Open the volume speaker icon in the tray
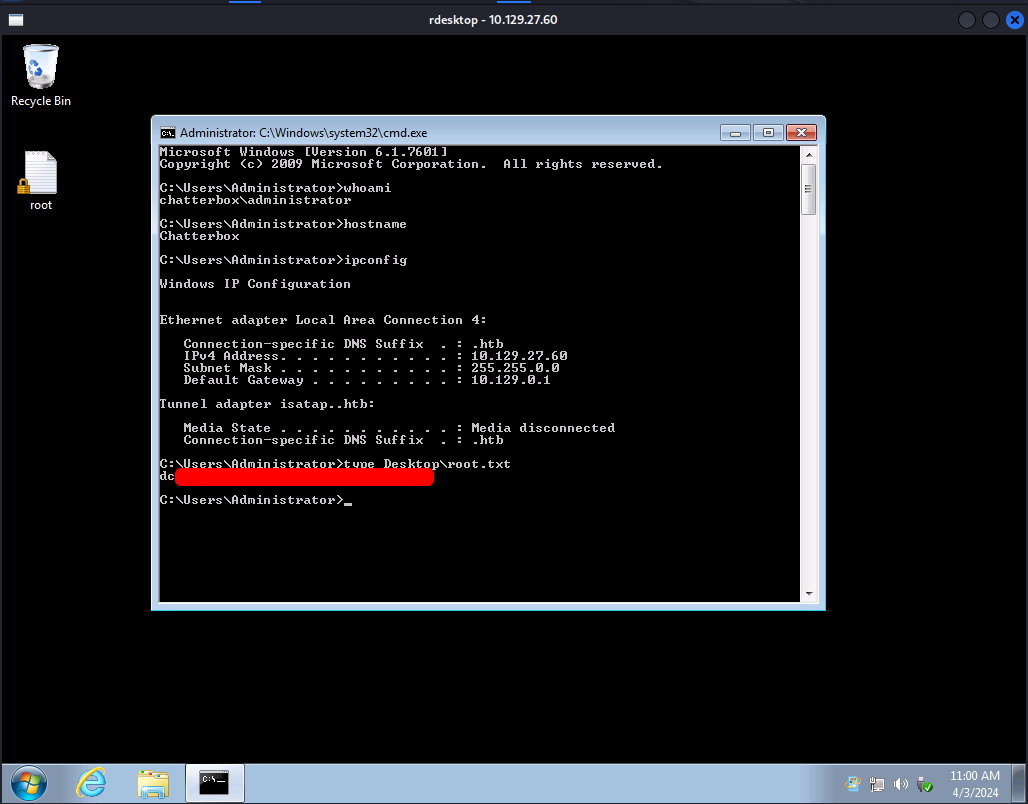The image size is (1028, 804). click(x=901, y=784)
